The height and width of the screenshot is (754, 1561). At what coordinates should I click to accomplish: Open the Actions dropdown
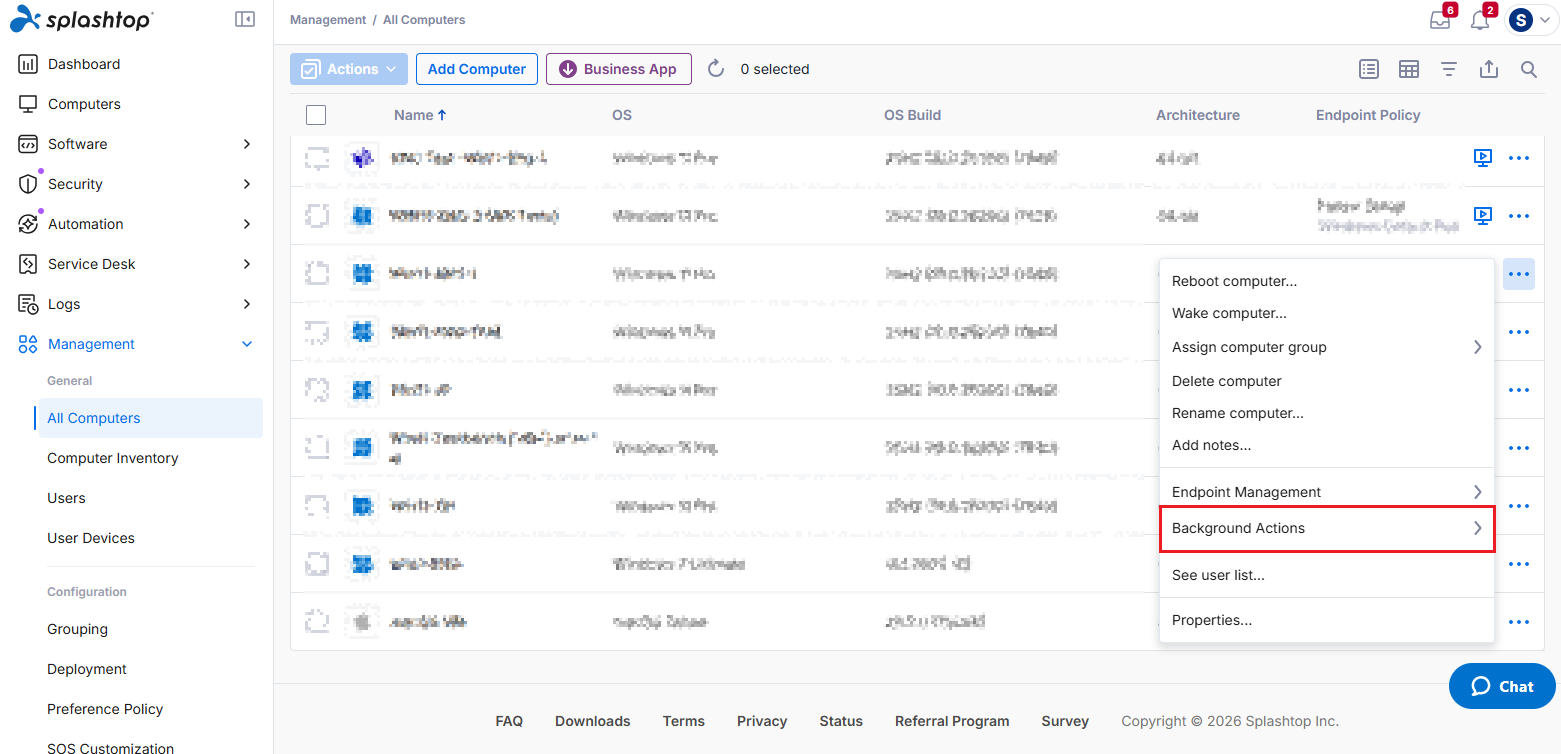click(x=349, y=69)
